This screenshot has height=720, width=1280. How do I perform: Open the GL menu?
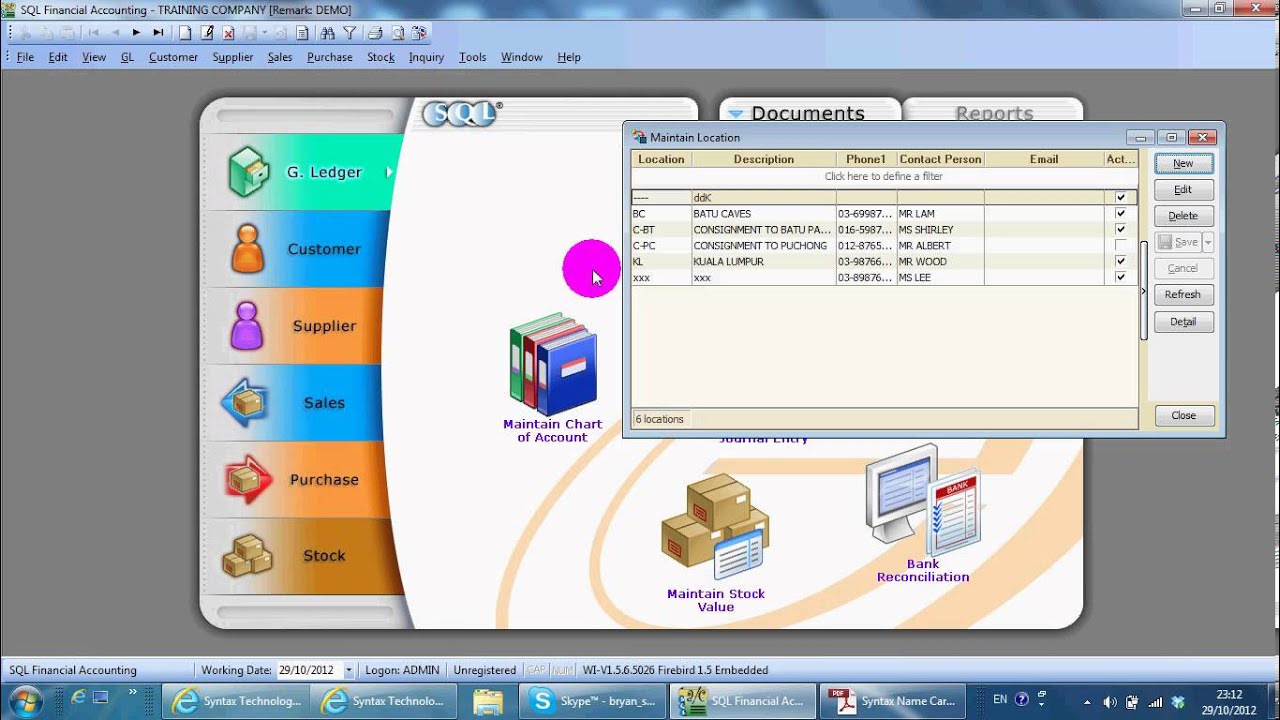coord(127,57)
